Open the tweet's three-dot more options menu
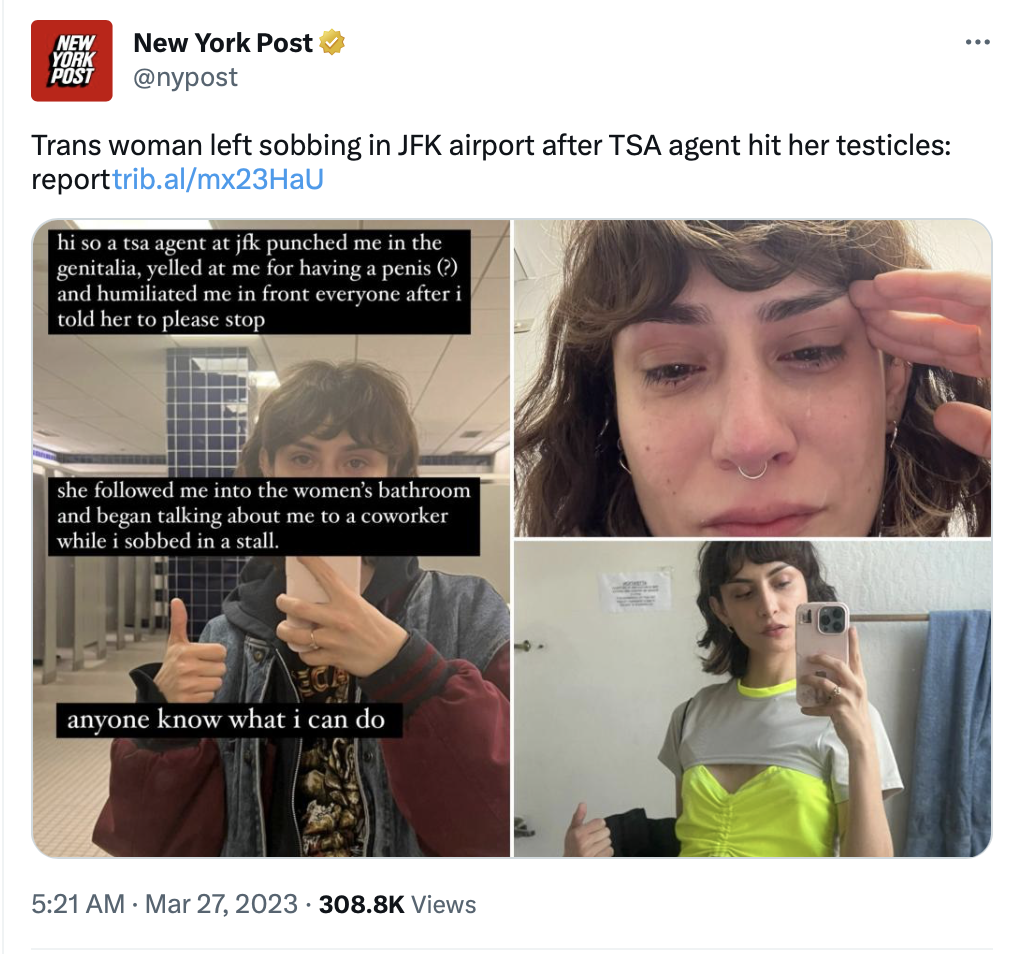The image size is (1020, 954). click(977, 43)
